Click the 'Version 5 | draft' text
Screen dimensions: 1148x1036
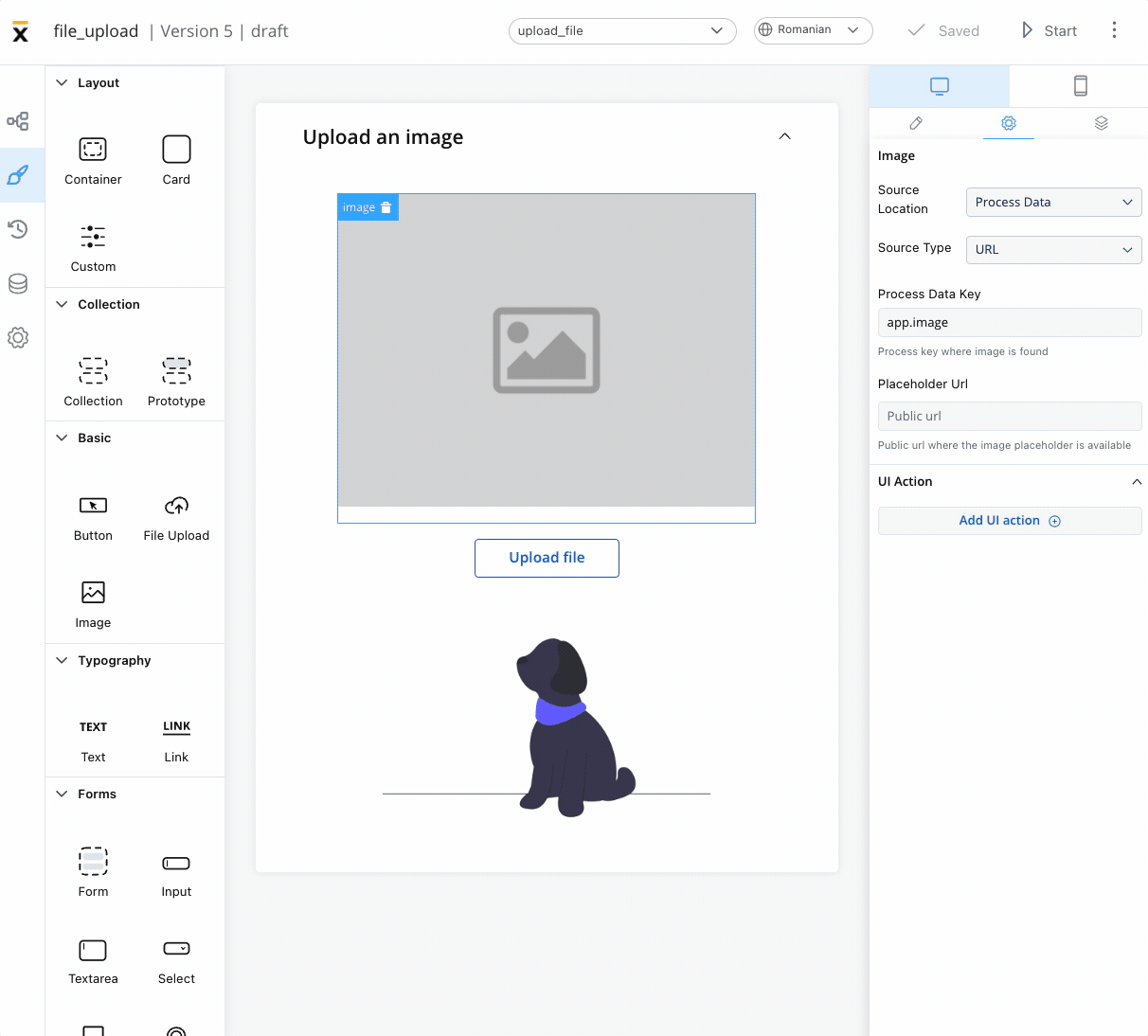224,31
